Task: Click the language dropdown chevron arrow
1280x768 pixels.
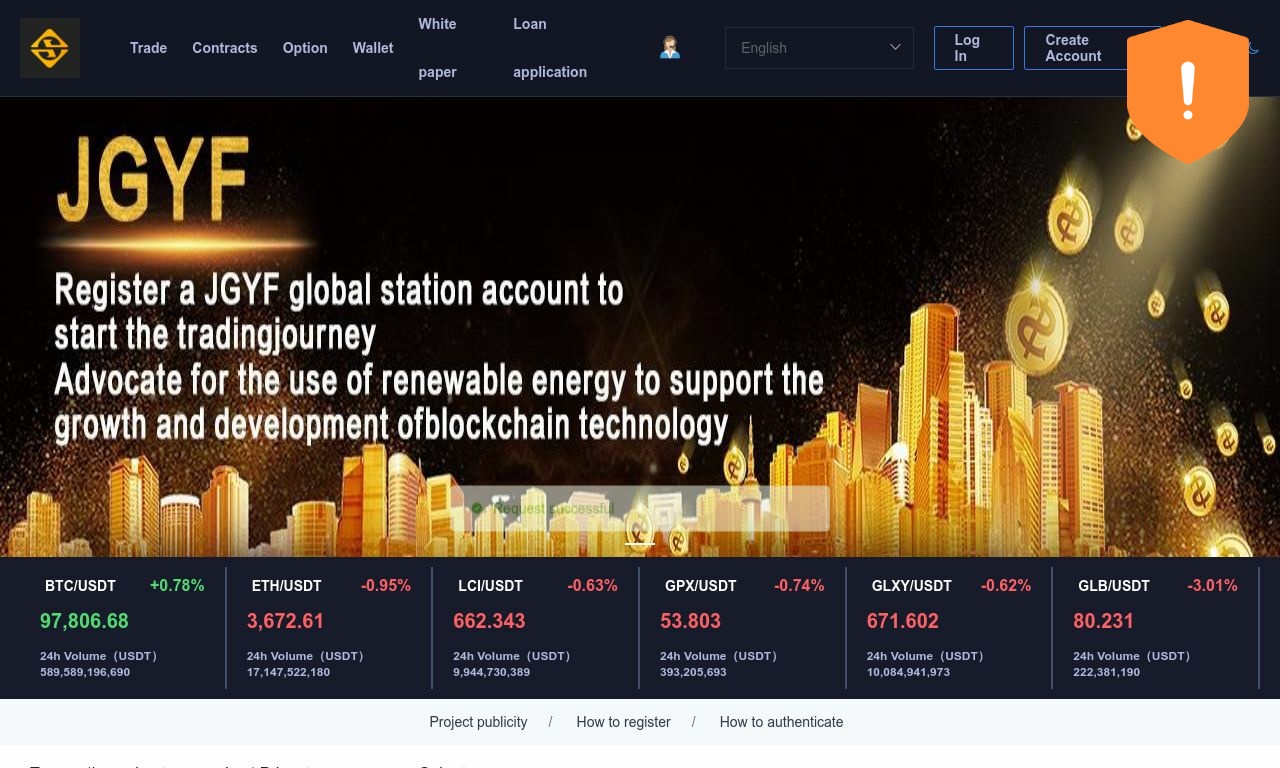Action: coord(895,47)
